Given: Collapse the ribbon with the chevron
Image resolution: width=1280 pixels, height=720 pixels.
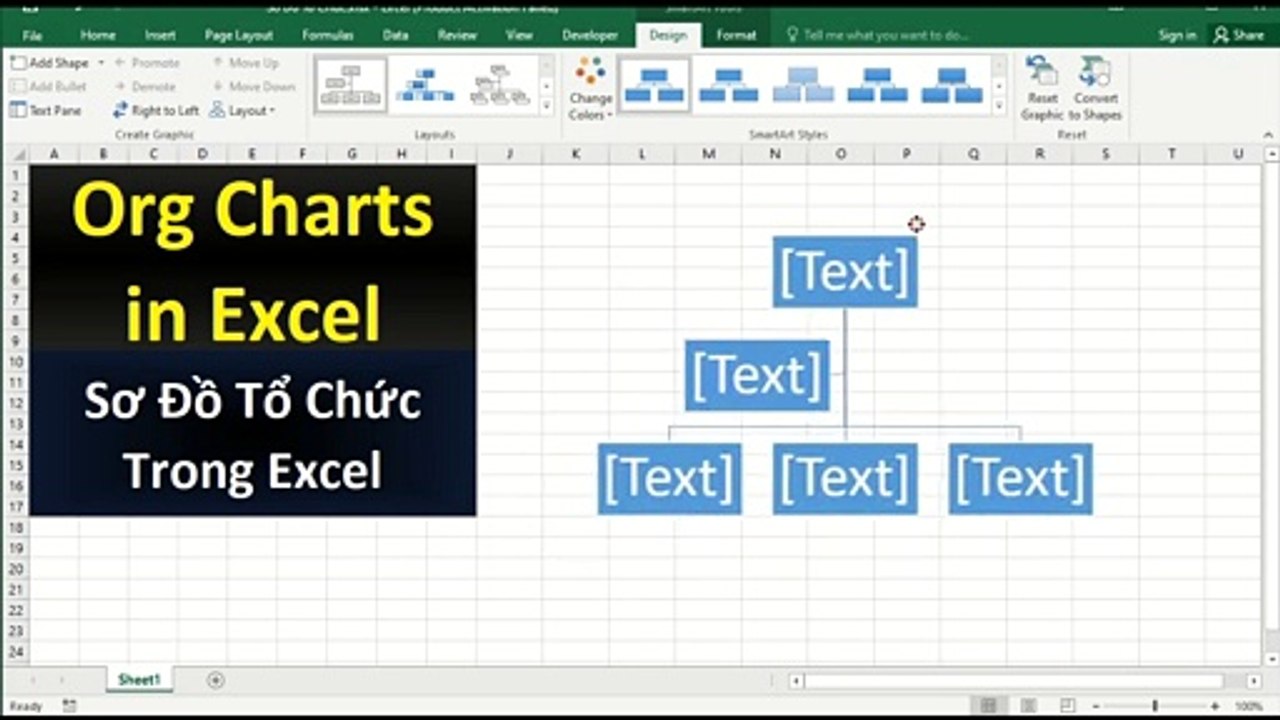Looking at the screenshot, I should coord(1266,135).
